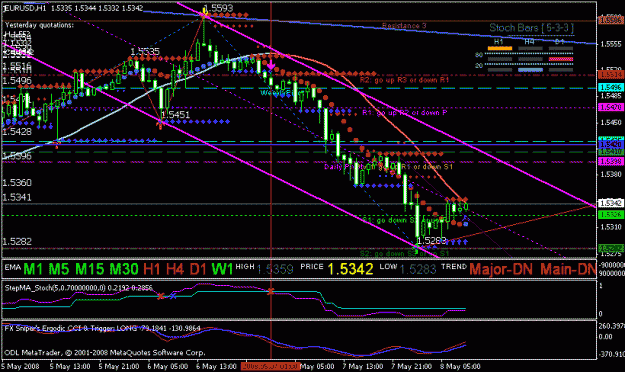The height and width of the screenshot is (372, 625).
Task: Click the green M15 timeframe in the EMA bar
Action: [90, 269]
